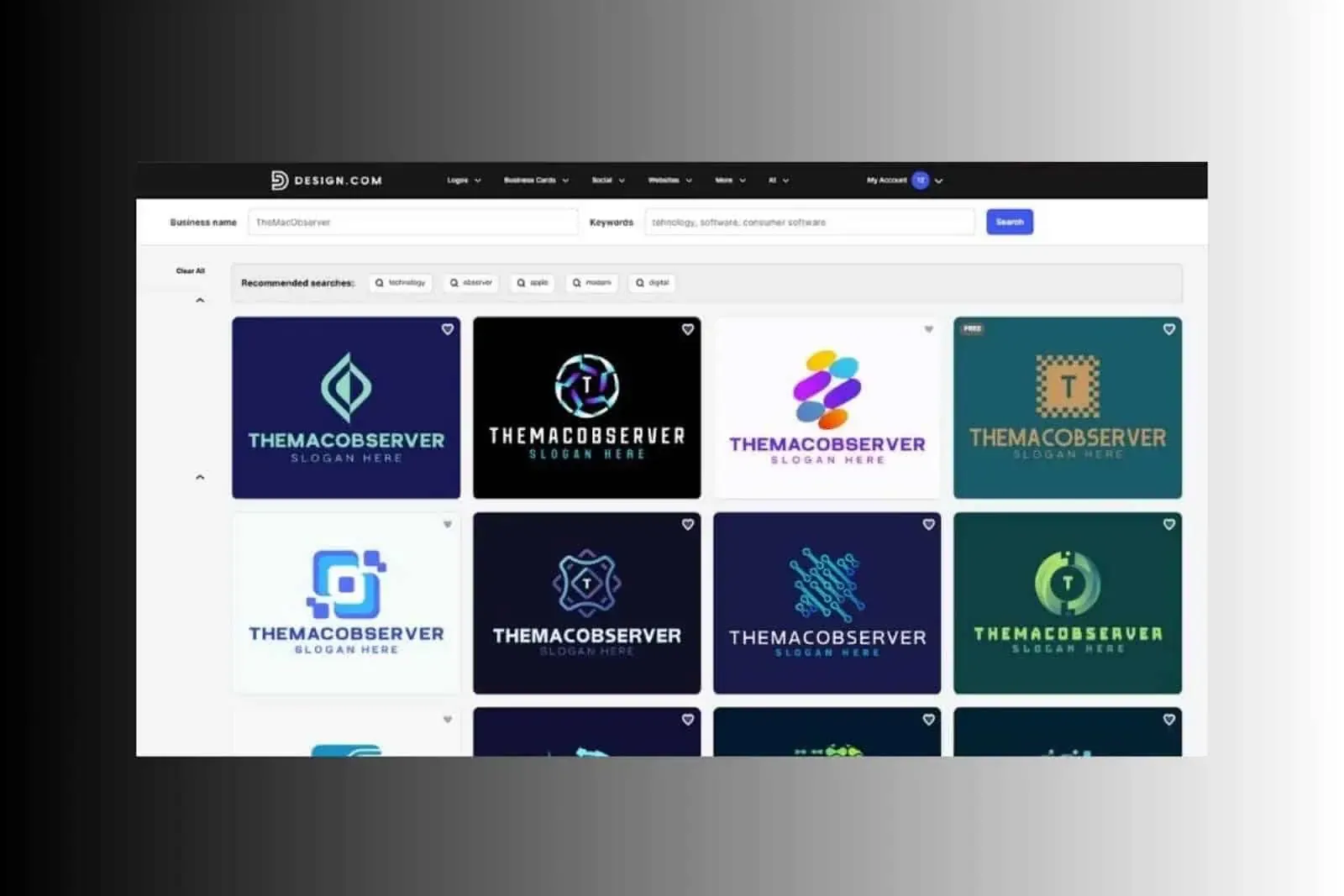The width and height of the screenshot is (1344, 896).
Task: Favorite the diamond badge logo design
Action: 688,524
